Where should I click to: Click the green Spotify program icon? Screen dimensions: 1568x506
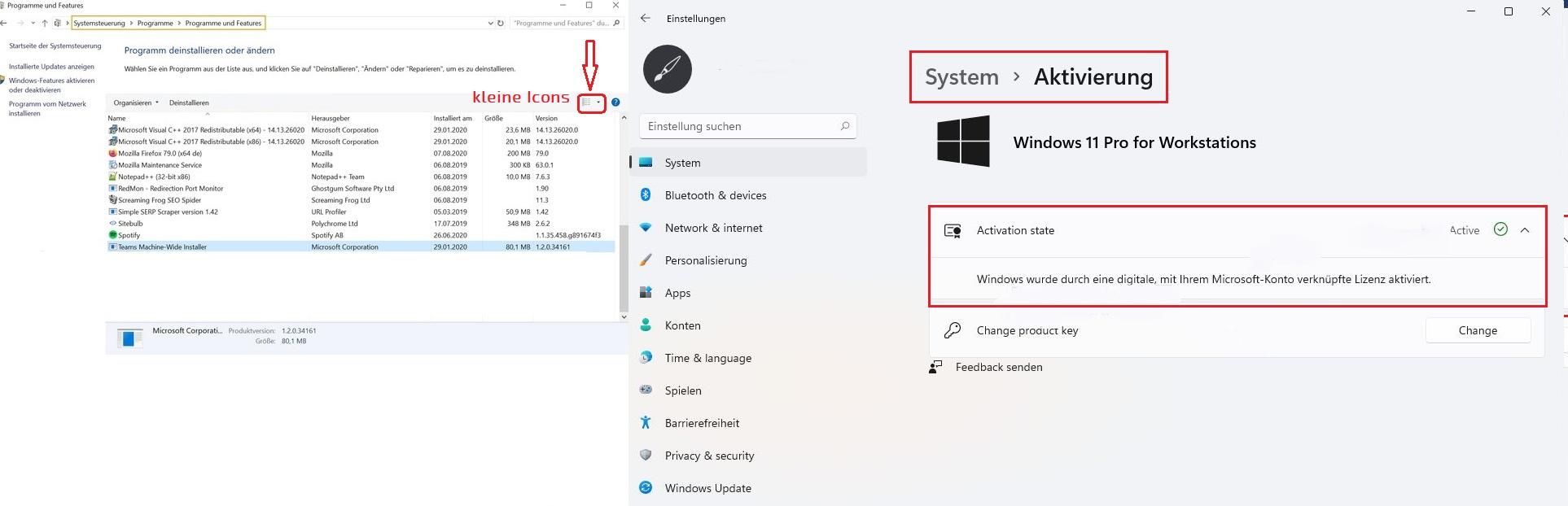click(112, 235)
